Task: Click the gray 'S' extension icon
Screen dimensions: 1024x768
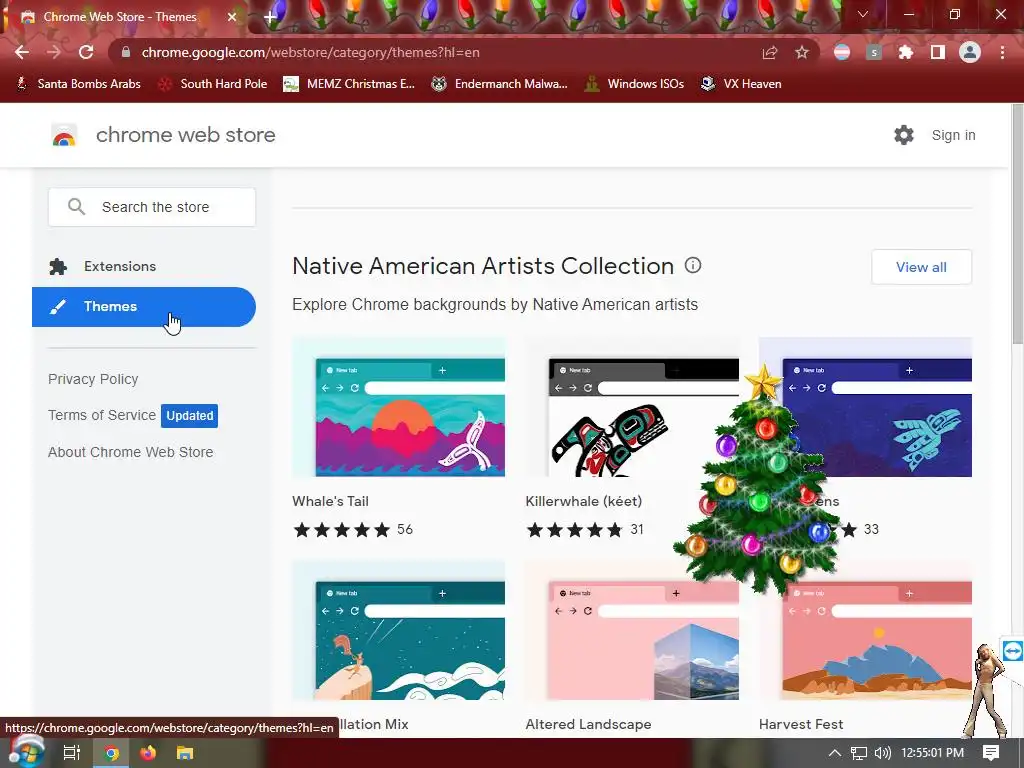Action: point(874,52)
